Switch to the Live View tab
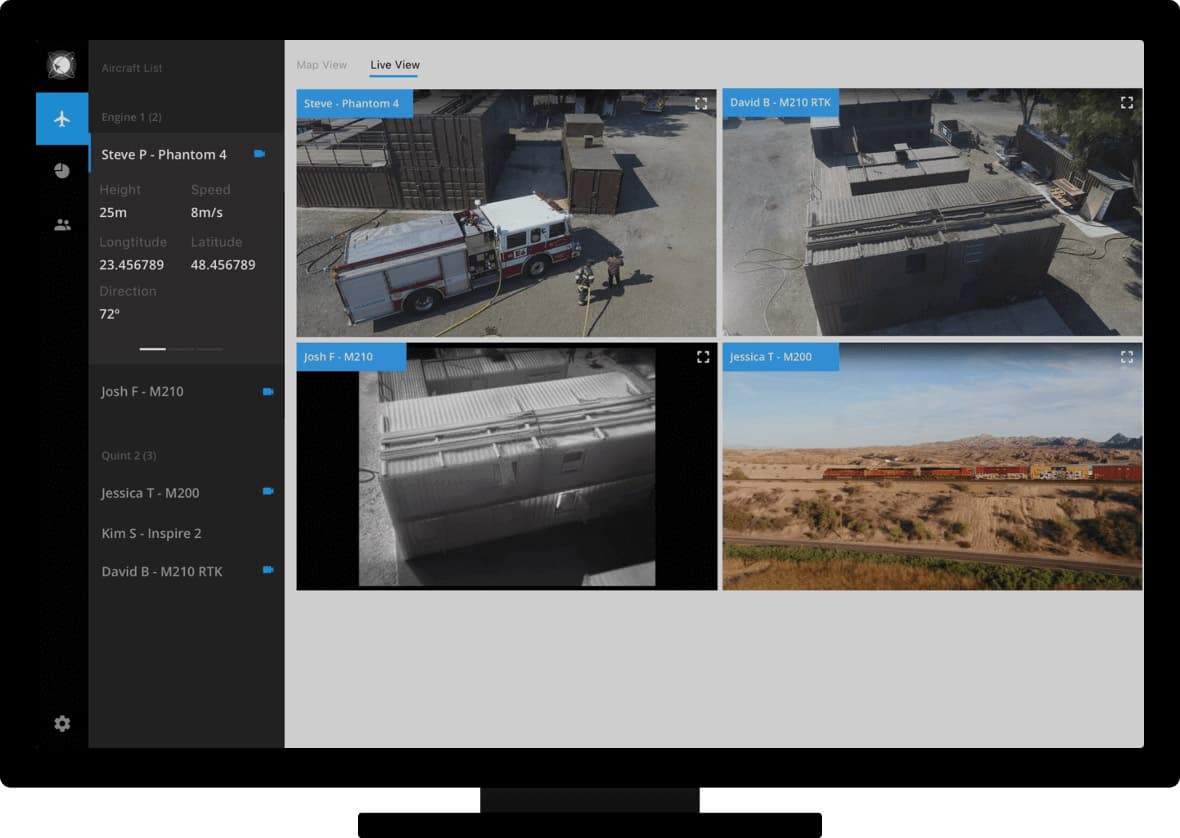 pos(394,64)
